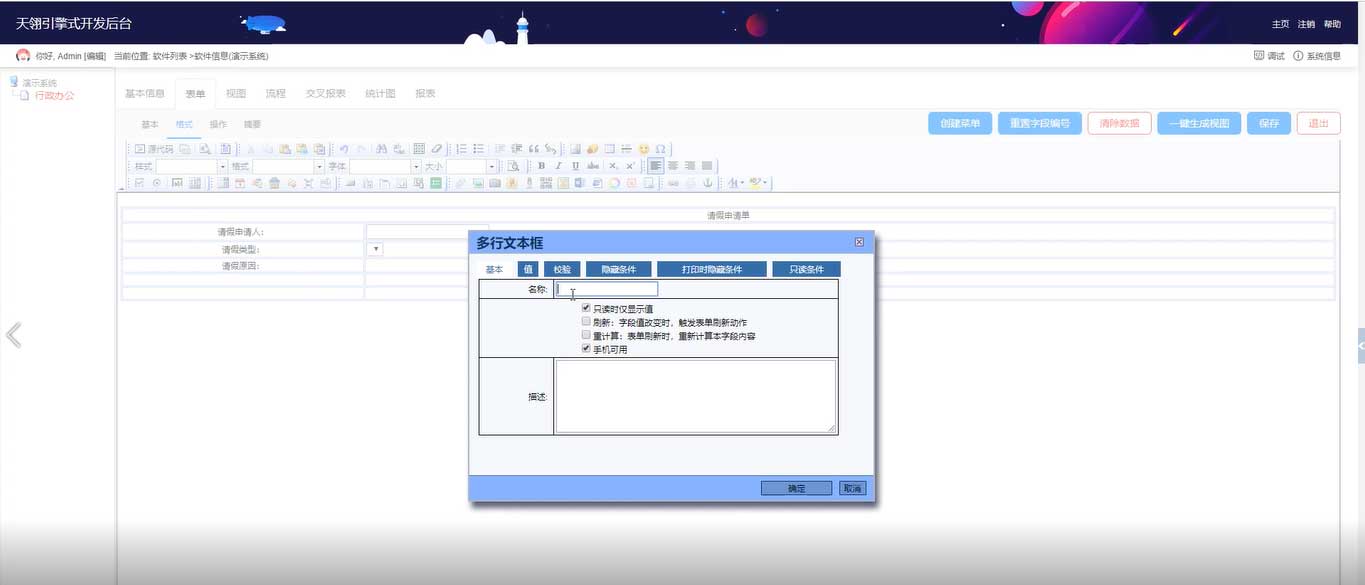Insert a smiley emoticon from toolbar
Viewport: 1365px width, 585px height.
[x=643, y=149]
